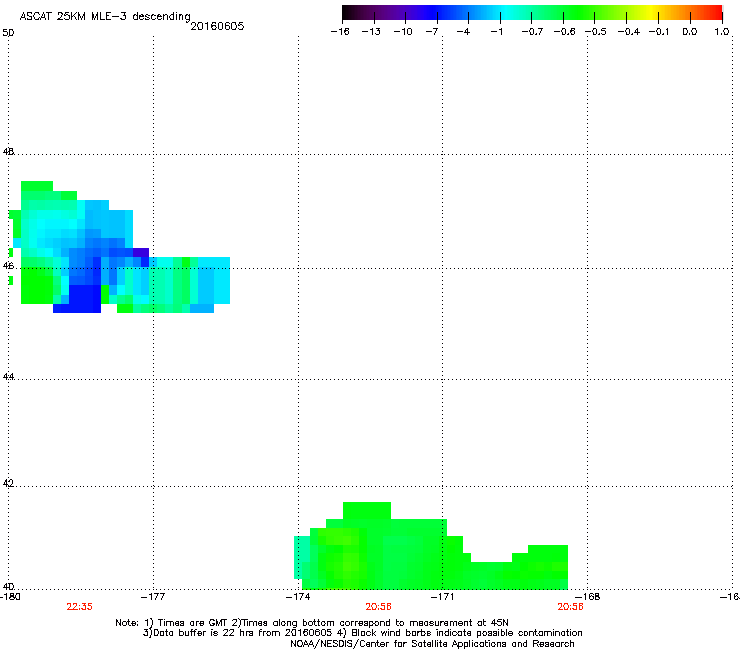Viewport: 740px width, 650px height.
Task: Click the latitude label 42
Action: (8, 483)
